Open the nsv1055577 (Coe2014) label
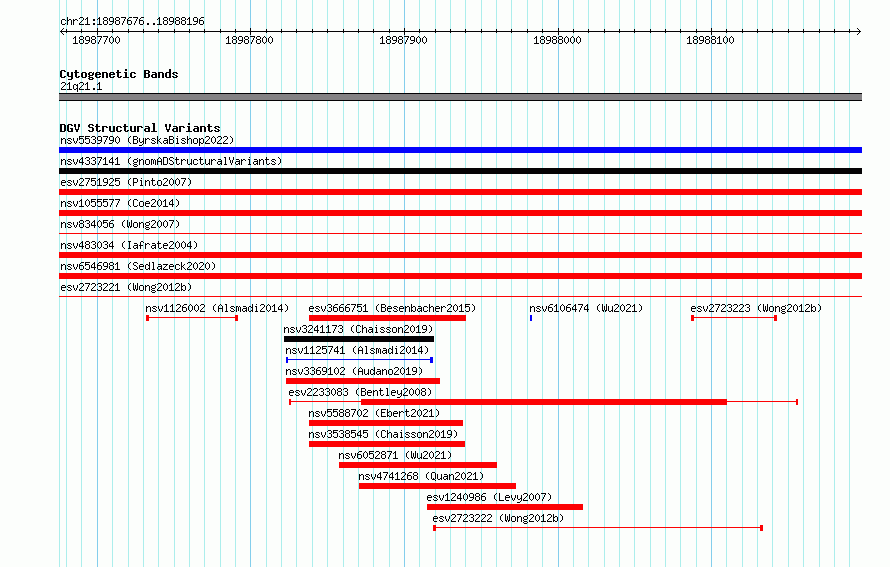Viewport: 890px width, 567px height. click(x=120, y=203)
